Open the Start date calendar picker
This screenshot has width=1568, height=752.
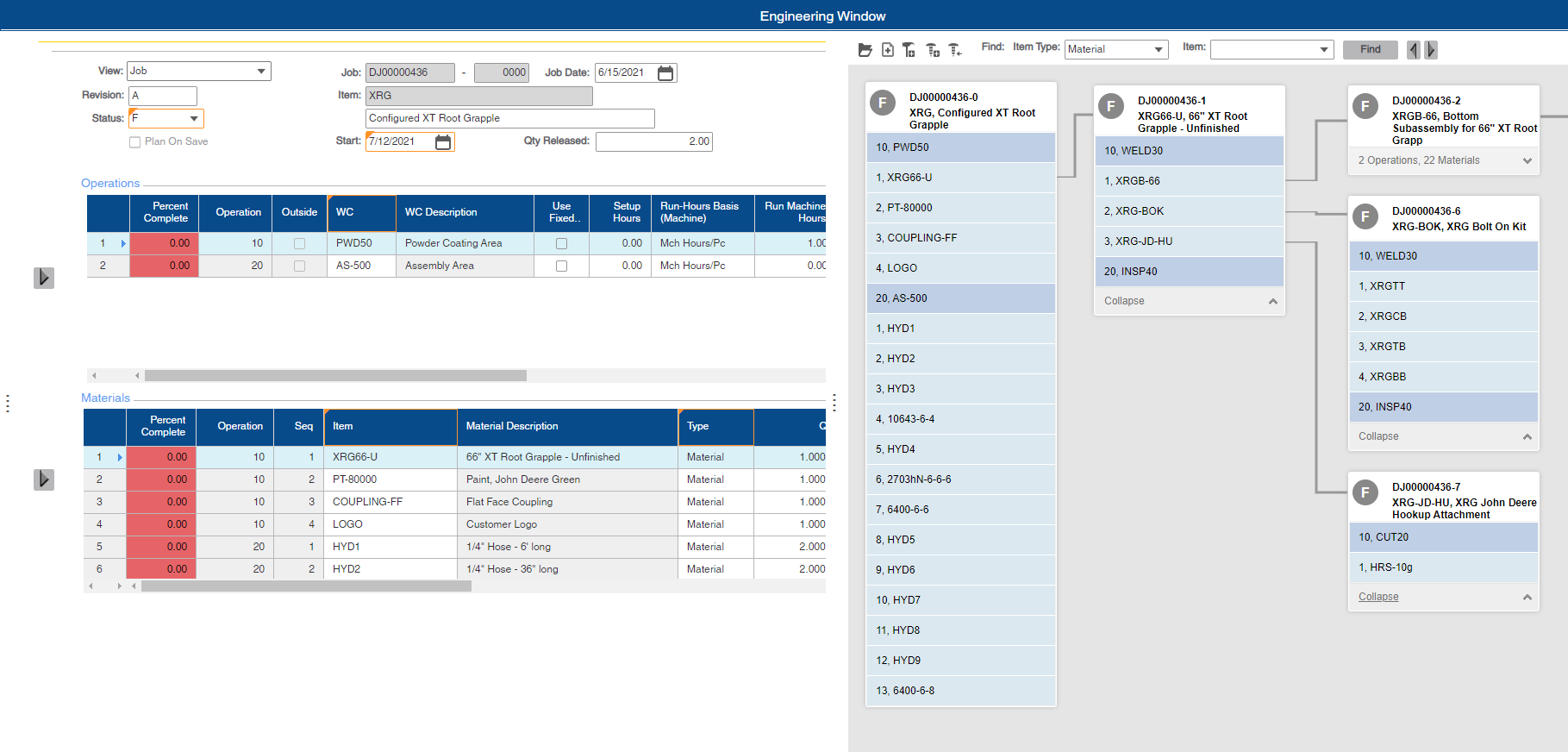443,142
